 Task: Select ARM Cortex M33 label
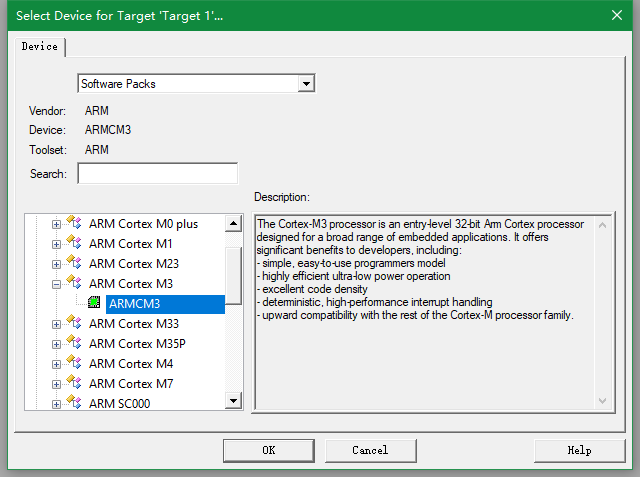tap(134, 324)
